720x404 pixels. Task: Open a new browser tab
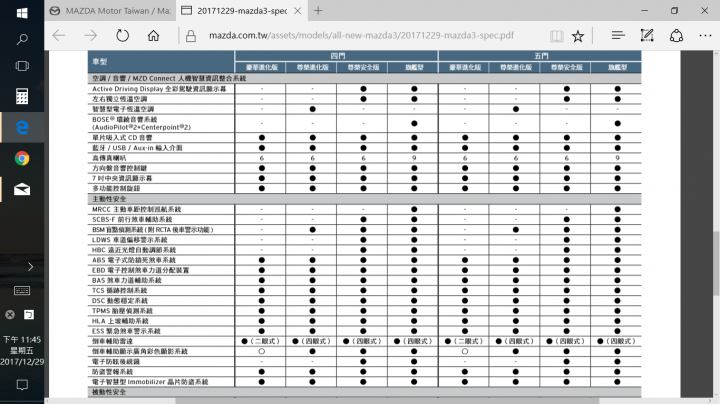318,11
